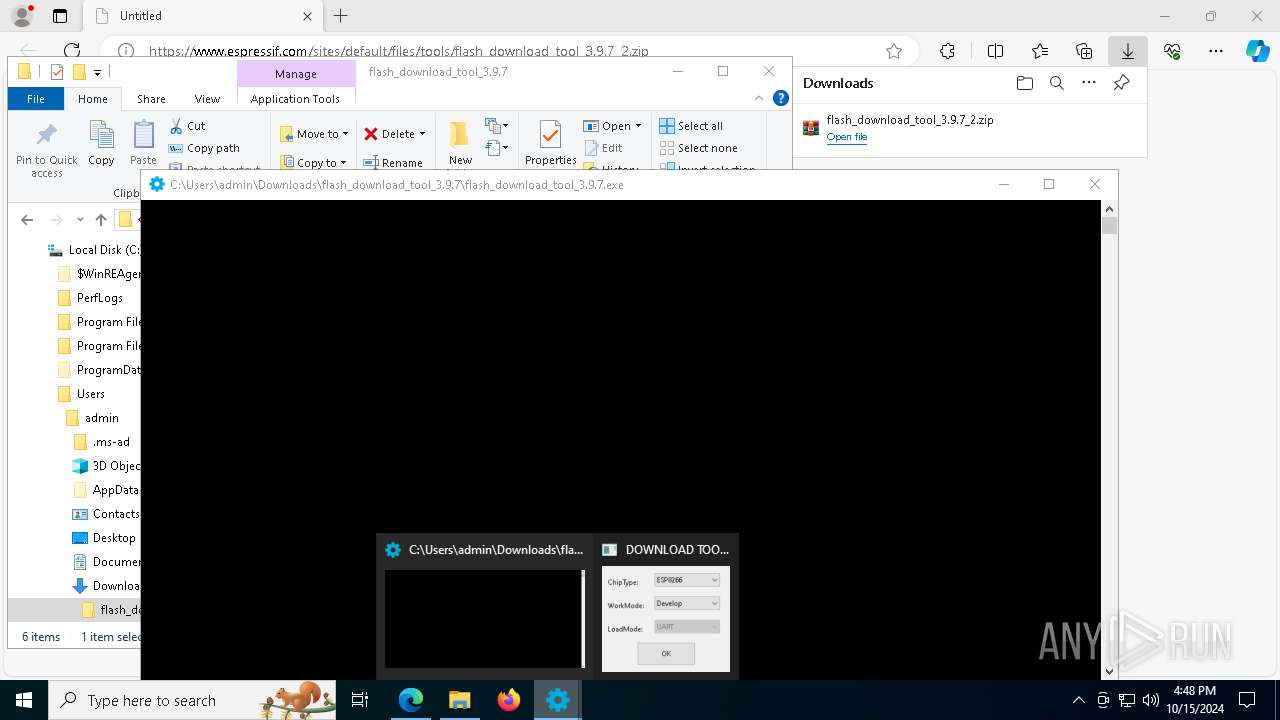
Task: Open Edge Favorites list icon
Action: pyautogui.click(x=1040, y=51)
